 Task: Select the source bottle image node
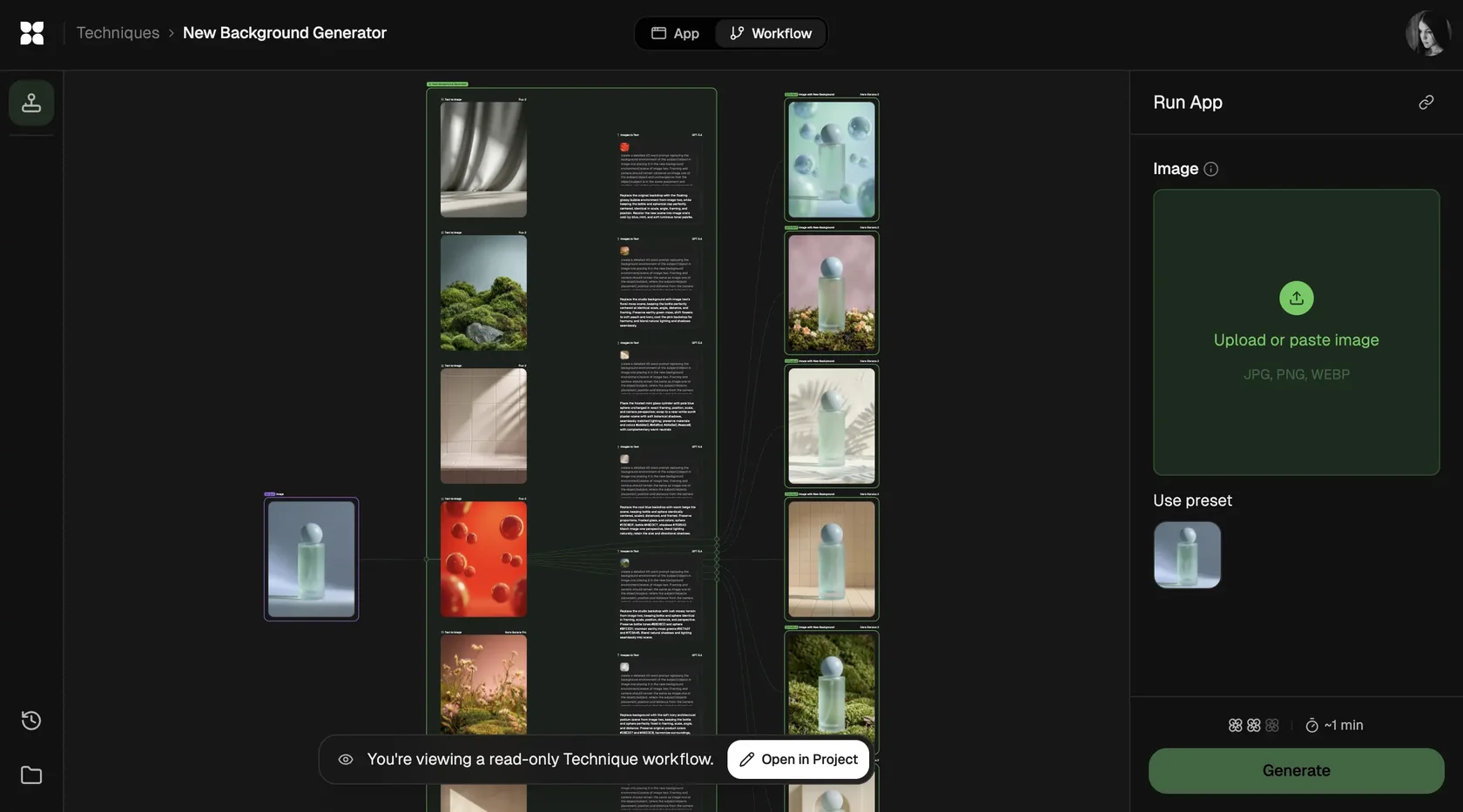coord(311,559)
